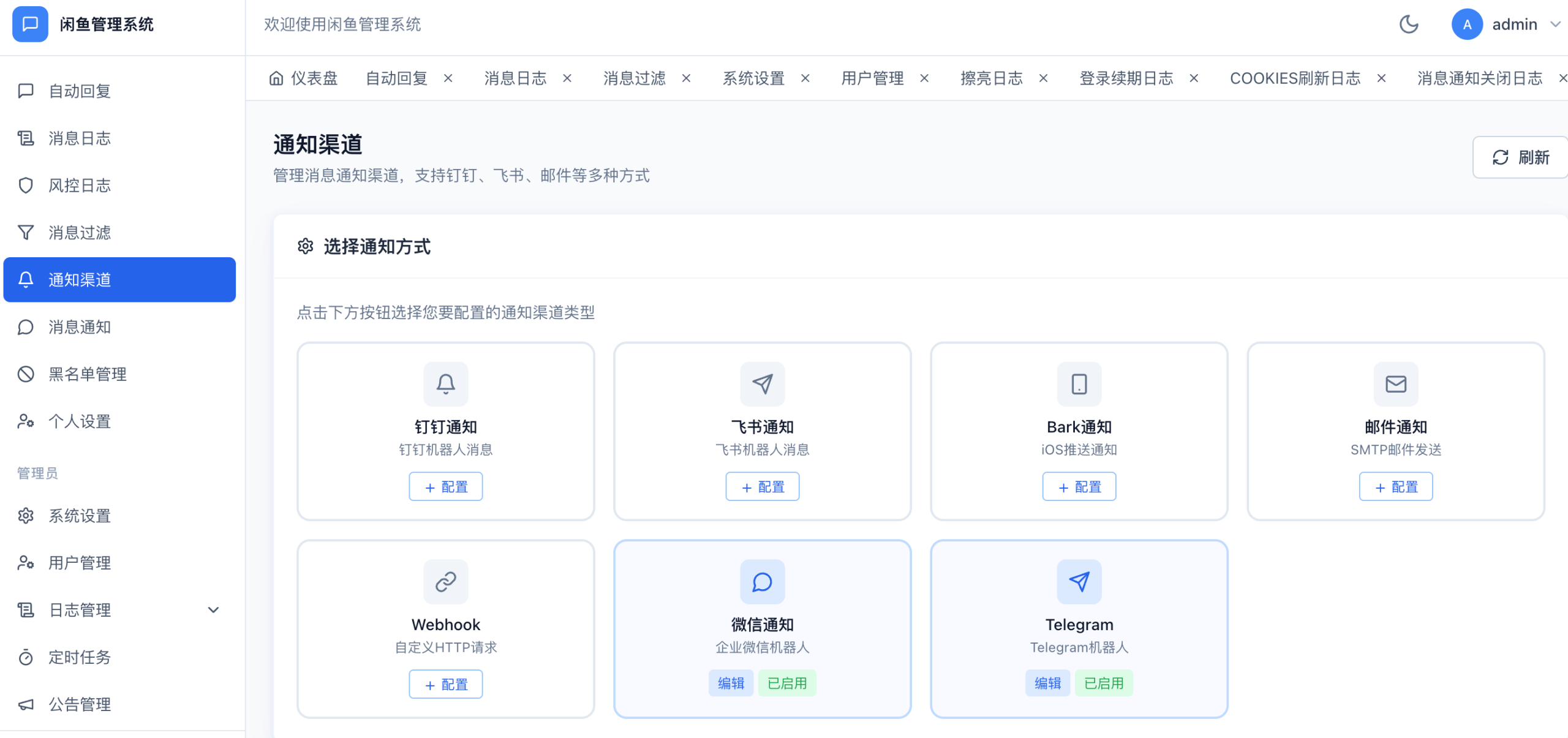Toggle dark mode with the moon icon
Viewport: 1568px width, 738px height.
click(1409, 24)
